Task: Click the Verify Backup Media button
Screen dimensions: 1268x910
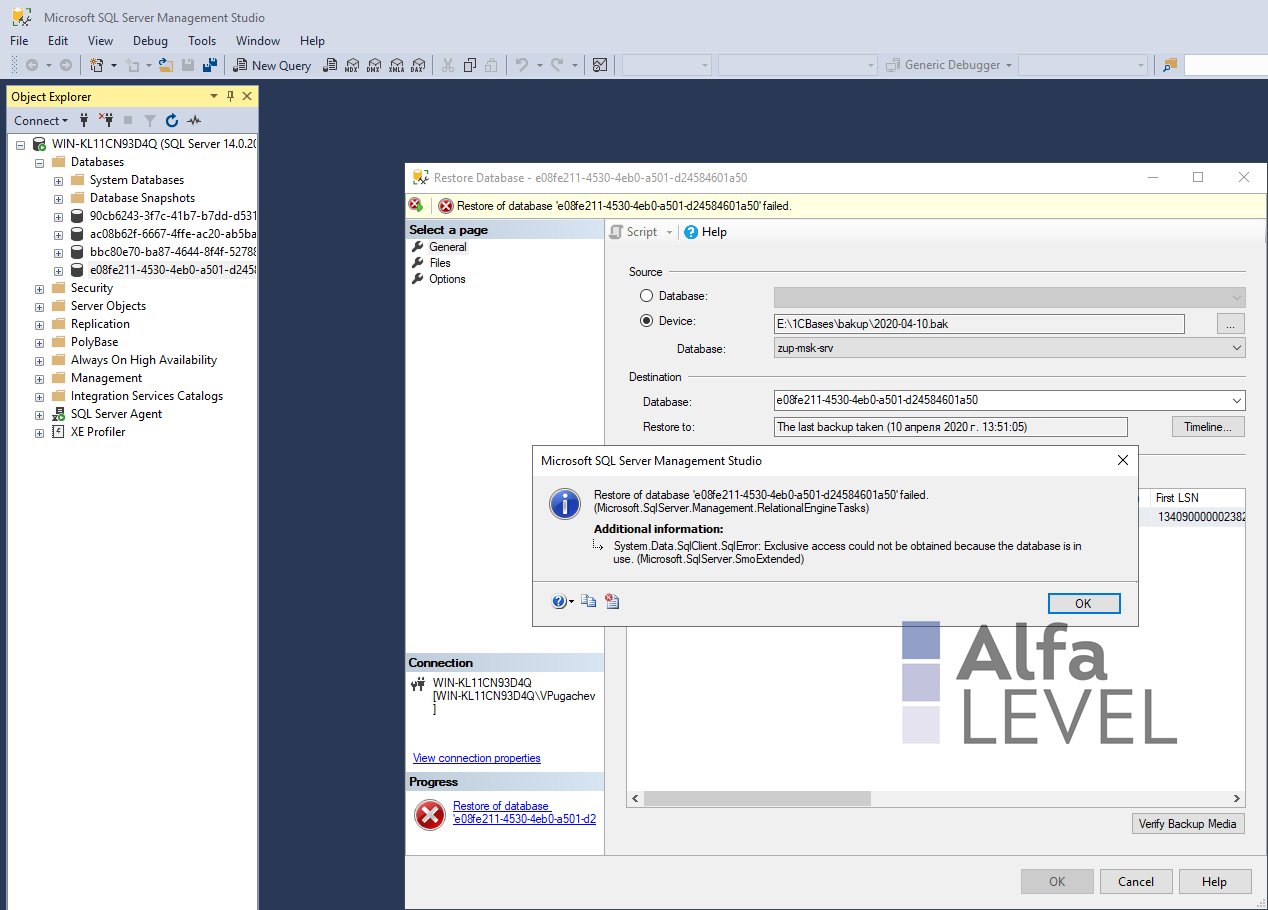Action: coord(1188,824)
